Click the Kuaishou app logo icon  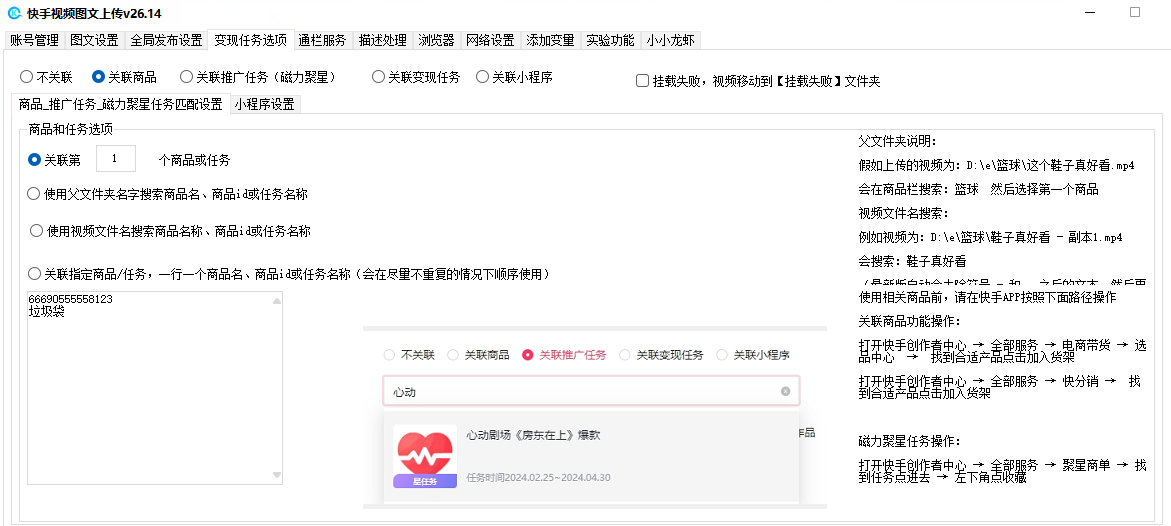(x=13, y=13)
